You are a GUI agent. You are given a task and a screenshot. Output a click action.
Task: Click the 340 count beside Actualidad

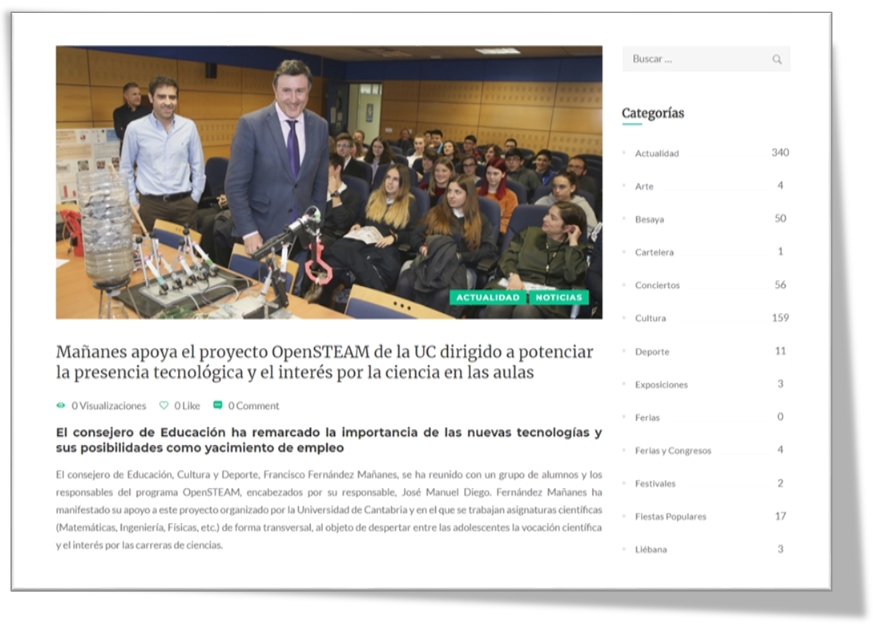coord(780,153)
